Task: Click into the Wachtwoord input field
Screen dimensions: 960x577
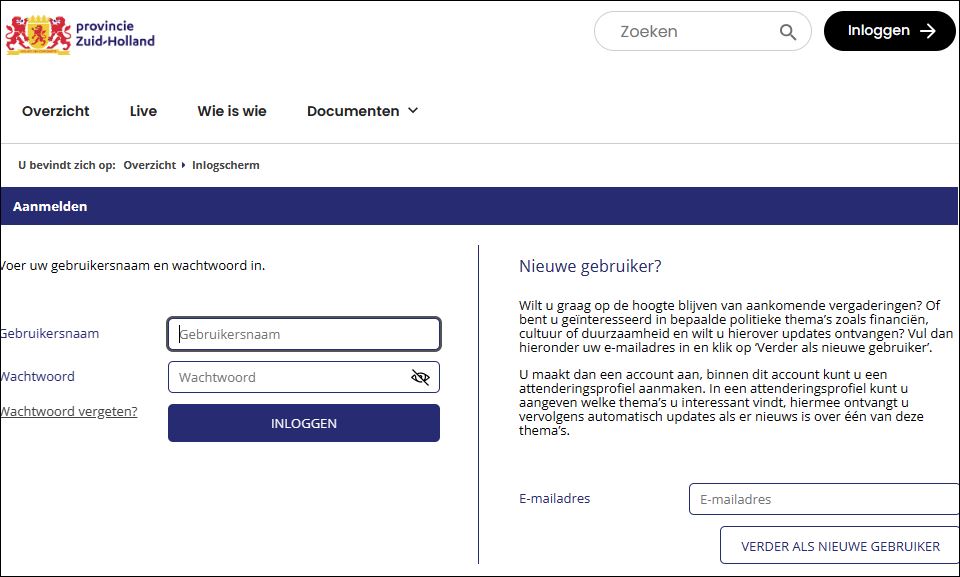Action: coord(290,377)
